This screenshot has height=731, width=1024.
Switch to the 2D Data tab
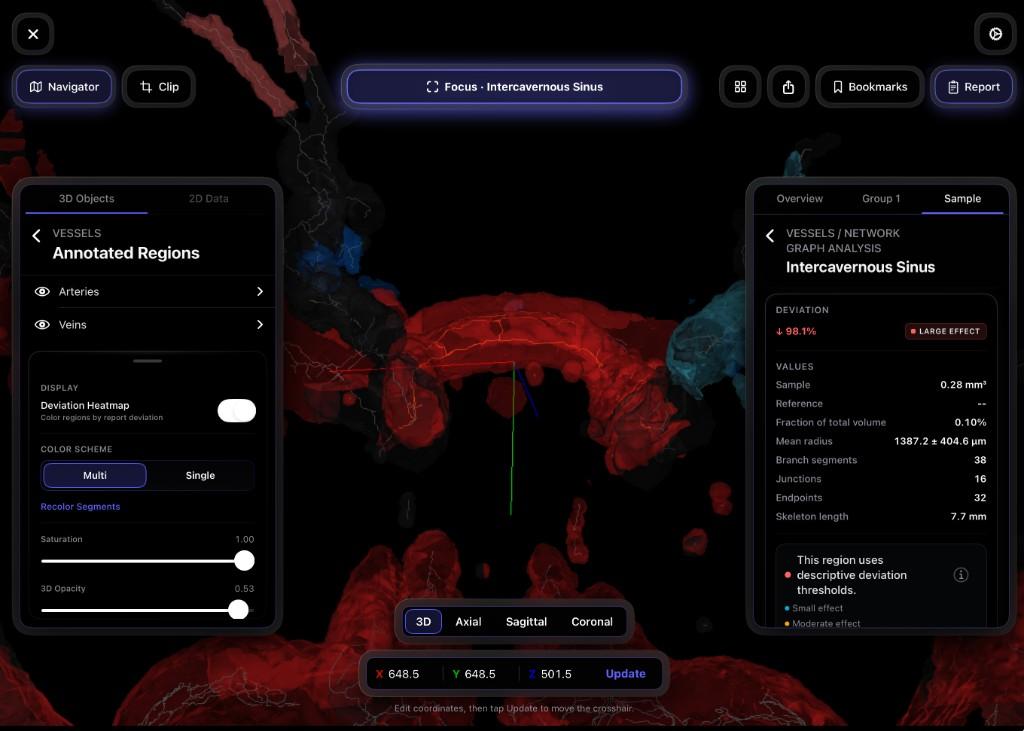pos(208,199)
